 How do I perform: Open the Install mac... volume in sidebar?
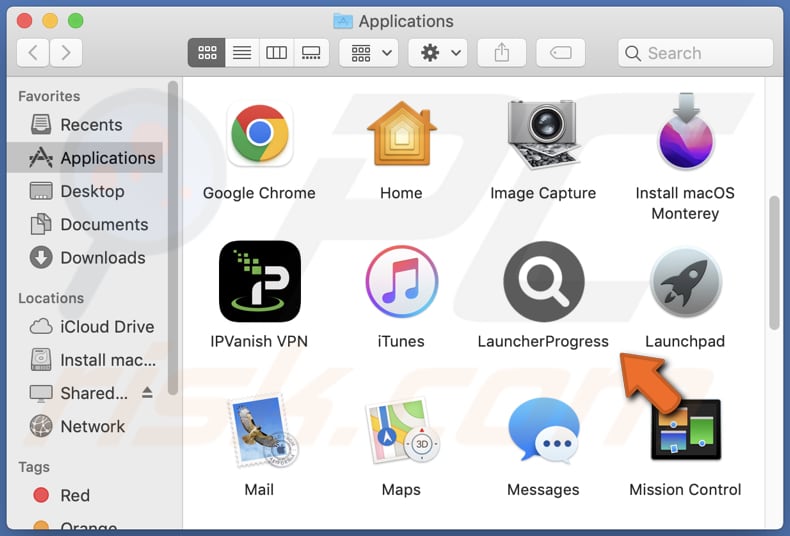pos(86,360)
